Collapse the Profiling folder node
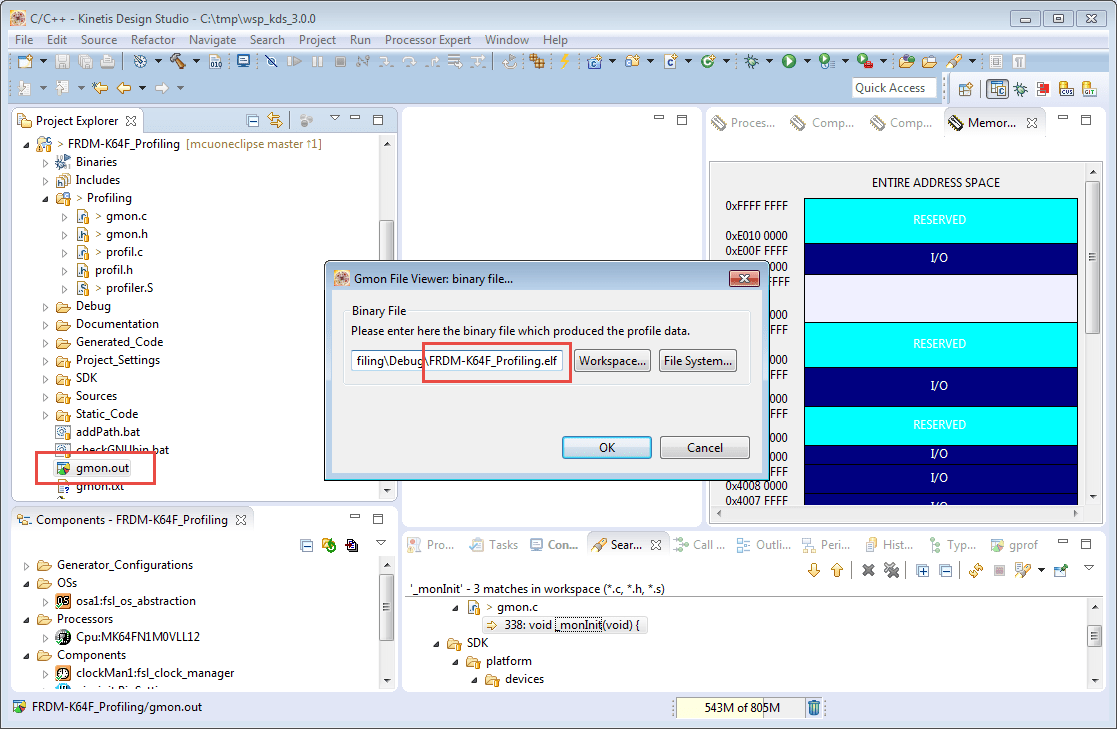 point(46,199)
